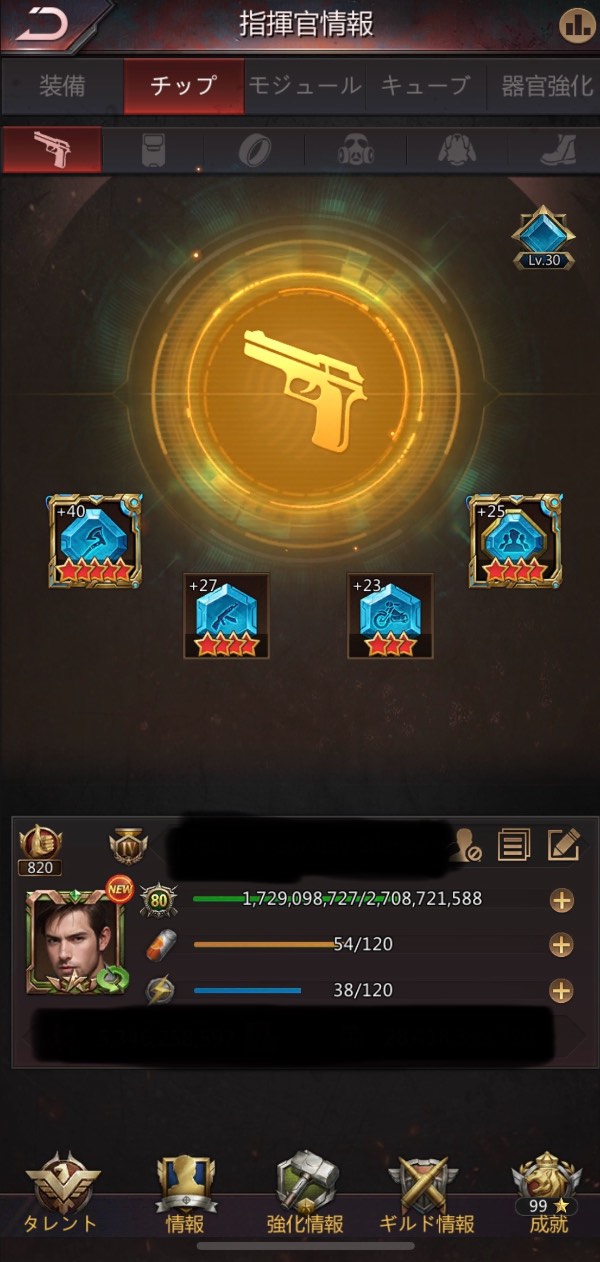Select the pistol weapon slot
The width and height of the screenshot is (600, 1262).
pyautogui.click(x=52, y=150)
